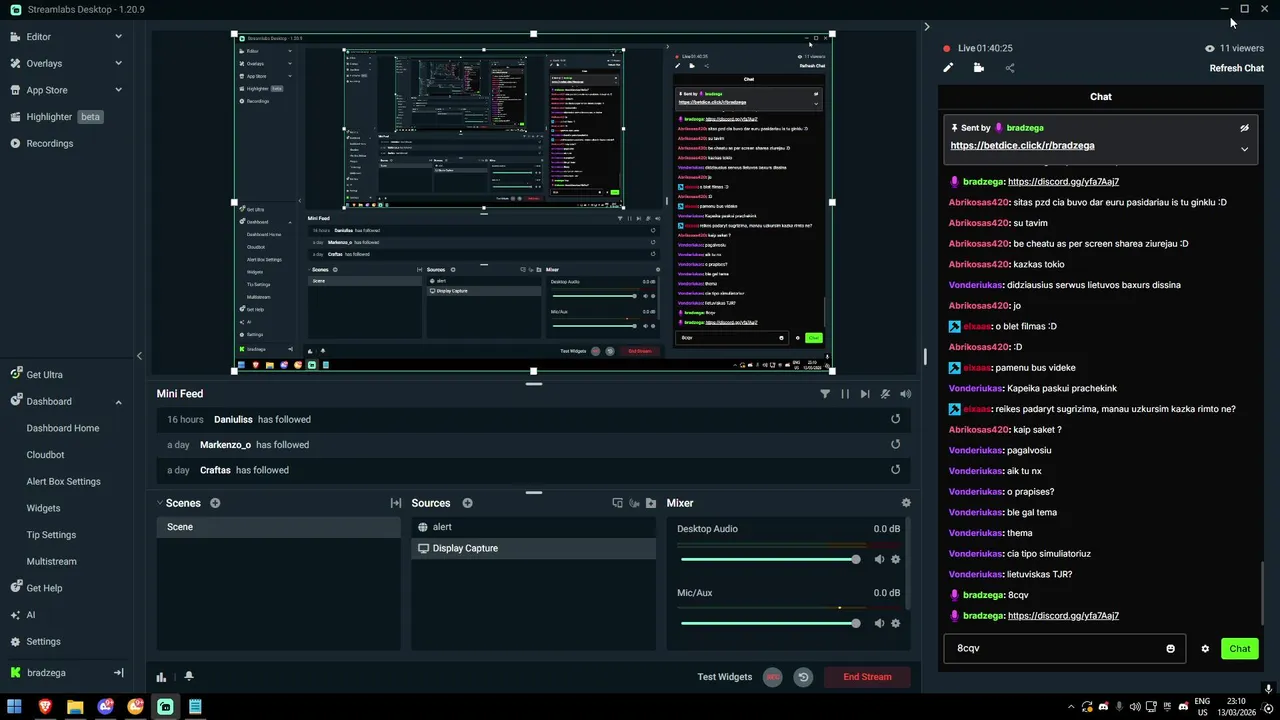
Task: Click Test Widgets
Action: (725, 677)
